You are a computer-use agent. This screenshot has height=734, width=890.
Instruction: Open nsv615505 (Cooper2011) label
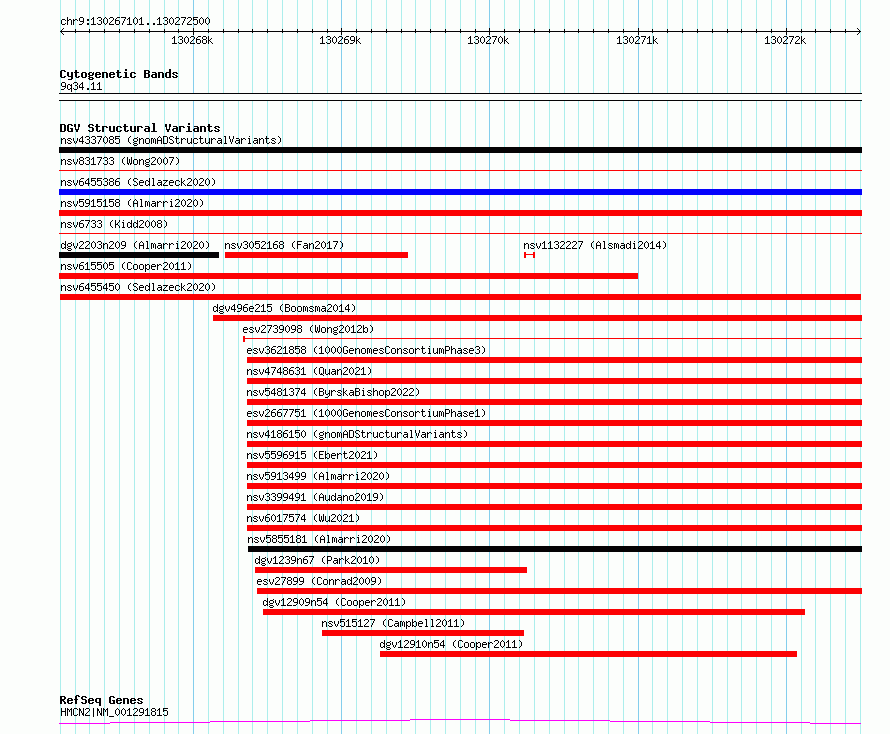pyautogui.click(x=126, y=266)
